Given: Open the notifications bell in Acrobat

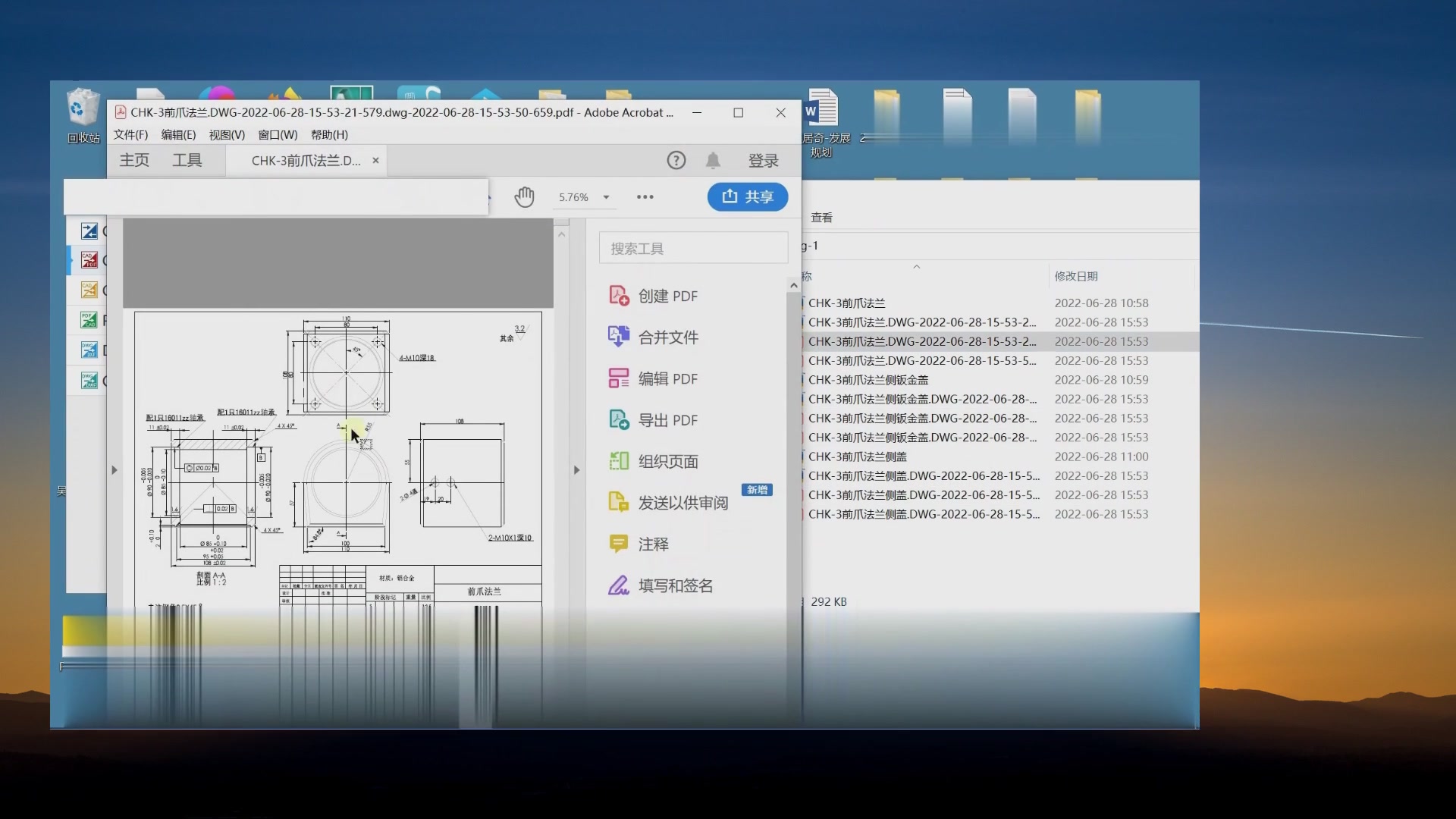Looking at the screenshot, I should (713, 160).
